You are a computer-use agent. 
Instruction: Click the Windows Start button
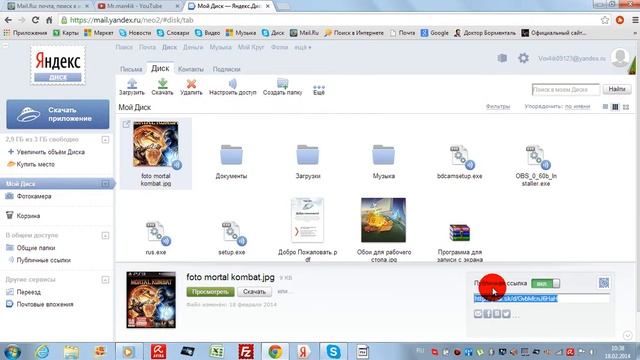tap(13, 351)
